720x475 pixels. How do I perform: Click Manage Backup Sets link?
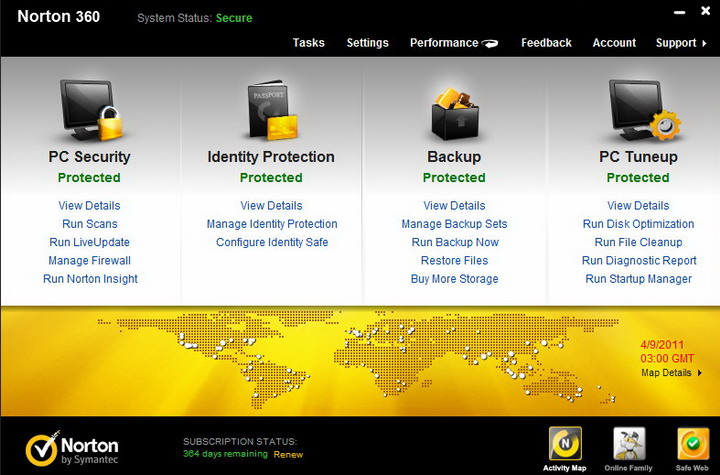pos(454,224)
